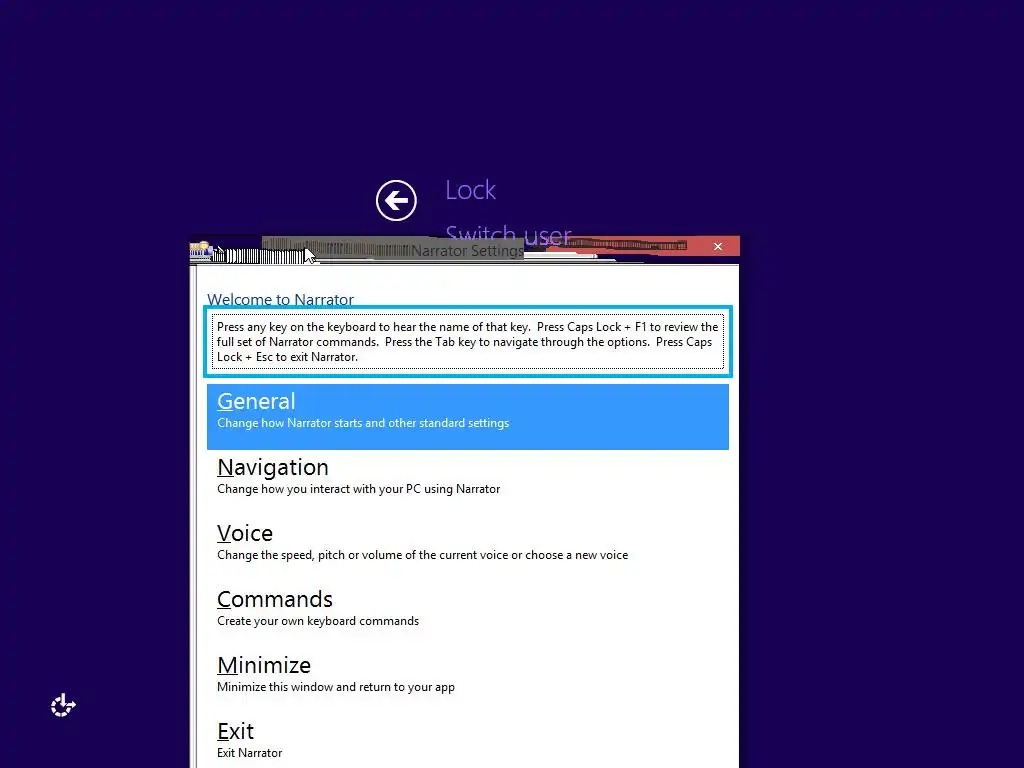Image resolution: width=1024 pixels, height=768 pixels.
Task: Open General Narrator settings
Action: click(x=468, y=417)
